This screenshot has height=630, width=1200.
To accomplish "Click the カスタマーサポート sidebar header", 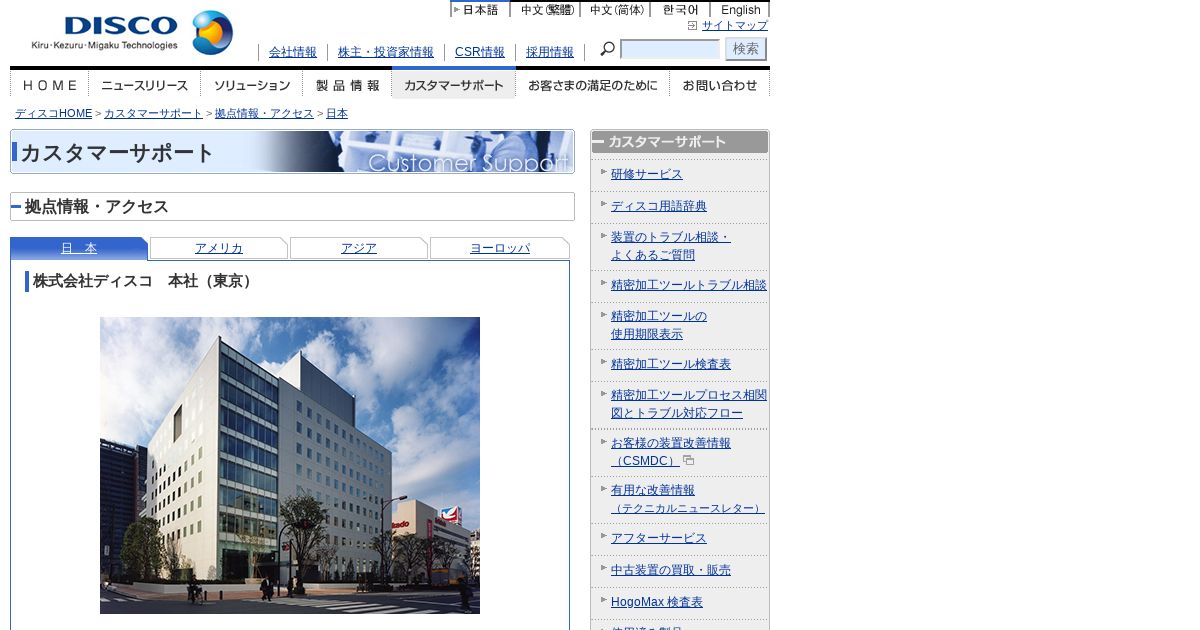I will (680, 142).
